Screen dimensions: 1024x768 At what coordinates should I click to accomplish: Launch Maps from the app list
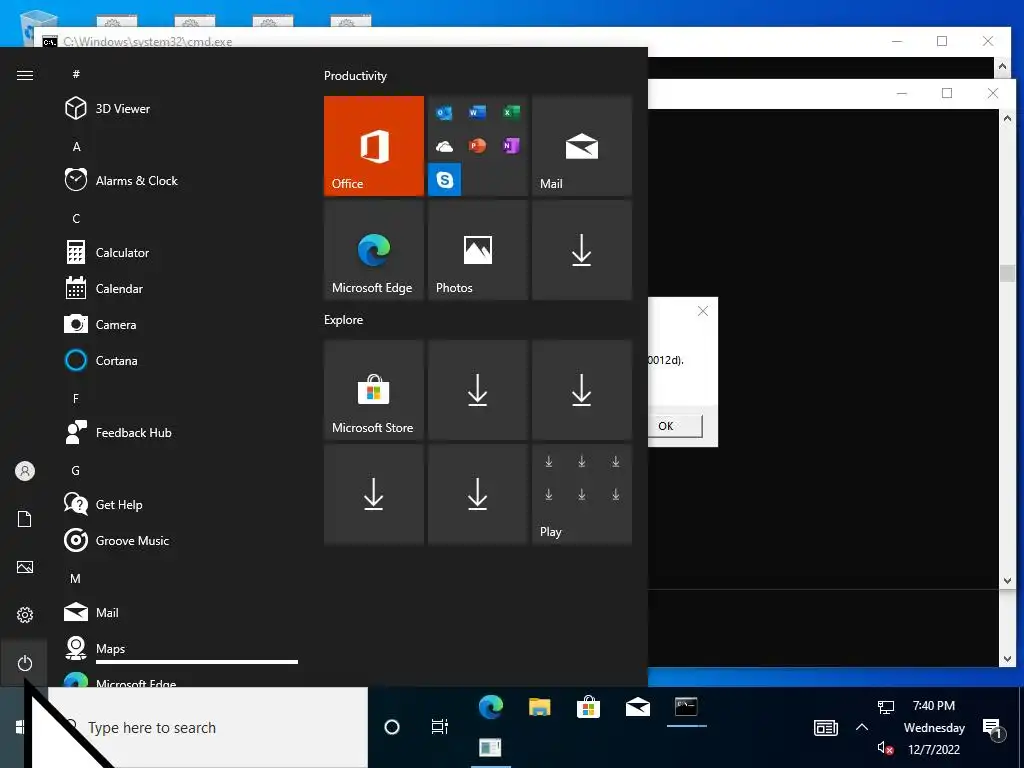click(180, 648)
